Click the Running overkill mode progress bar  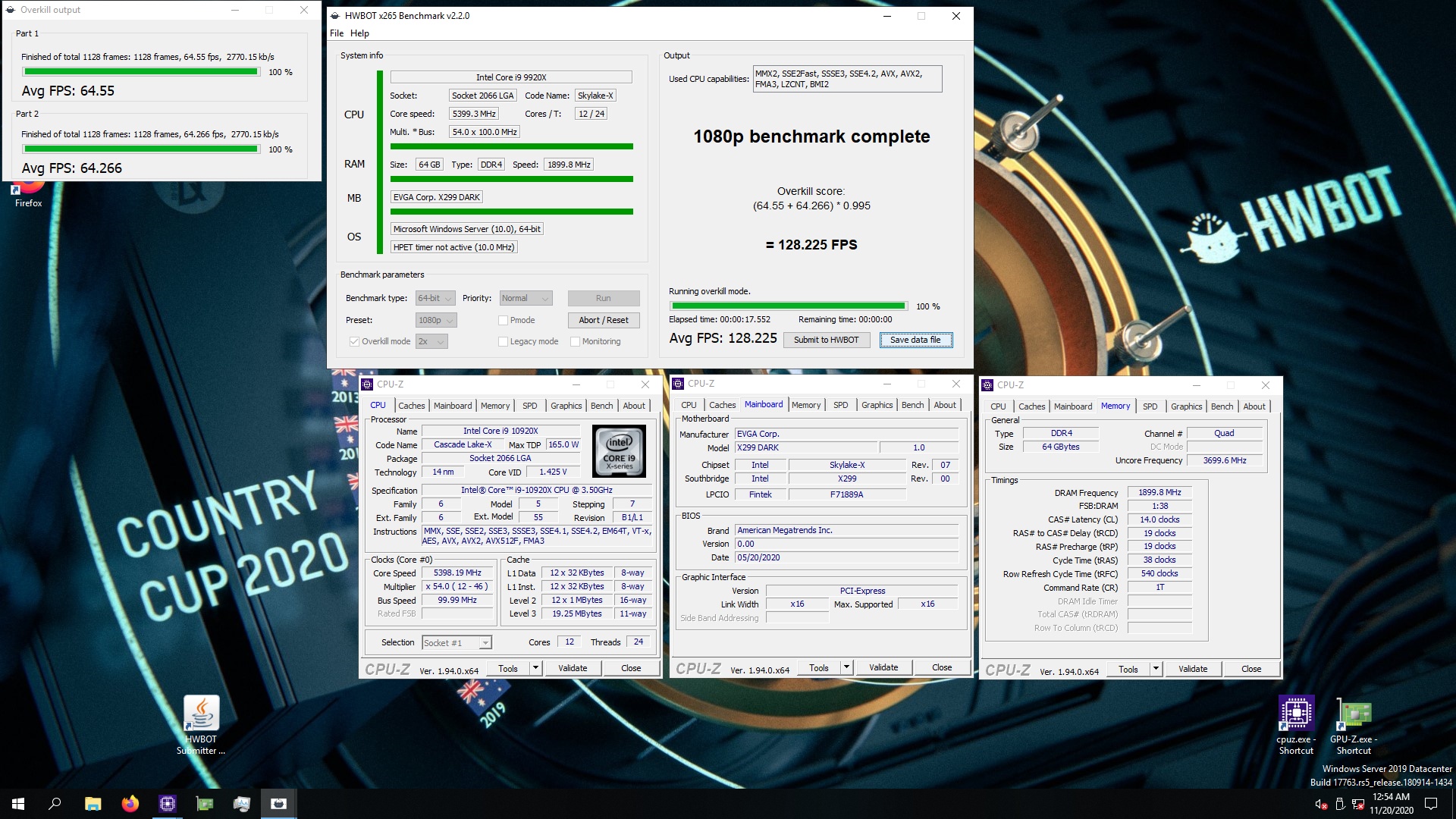click(x=788, y=306)
